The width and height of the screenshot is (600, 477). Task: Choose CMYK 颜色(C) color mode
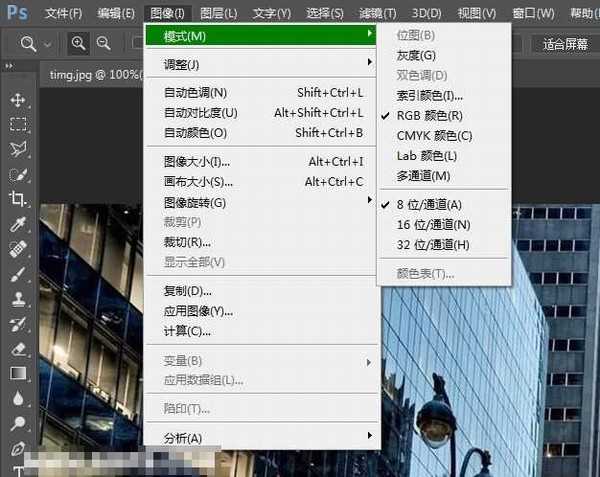pyautogui.click(x=434, y=135)
